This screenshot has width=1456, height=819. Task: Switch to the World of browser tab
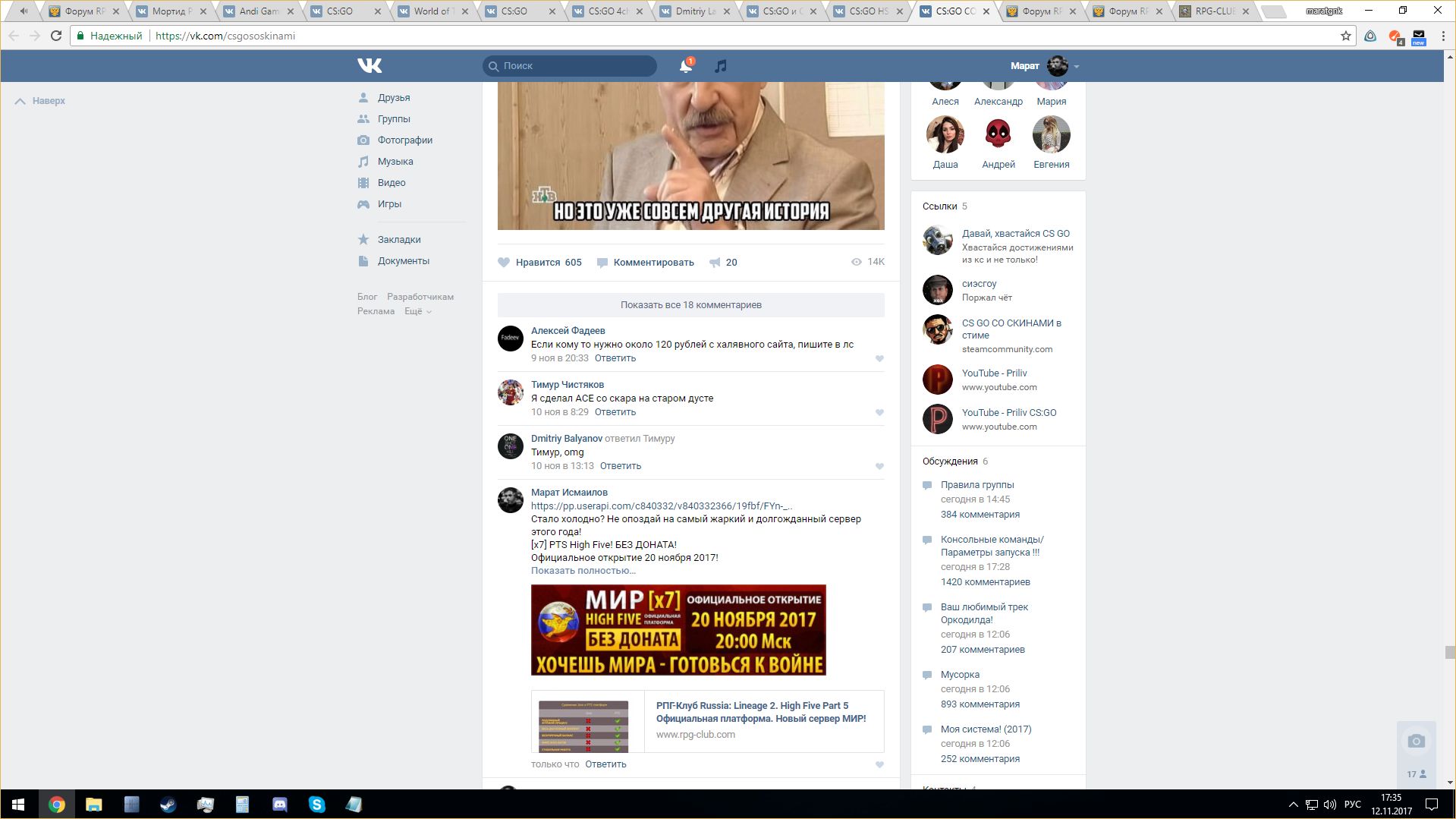pyautogui.click(x=432, y=11)
